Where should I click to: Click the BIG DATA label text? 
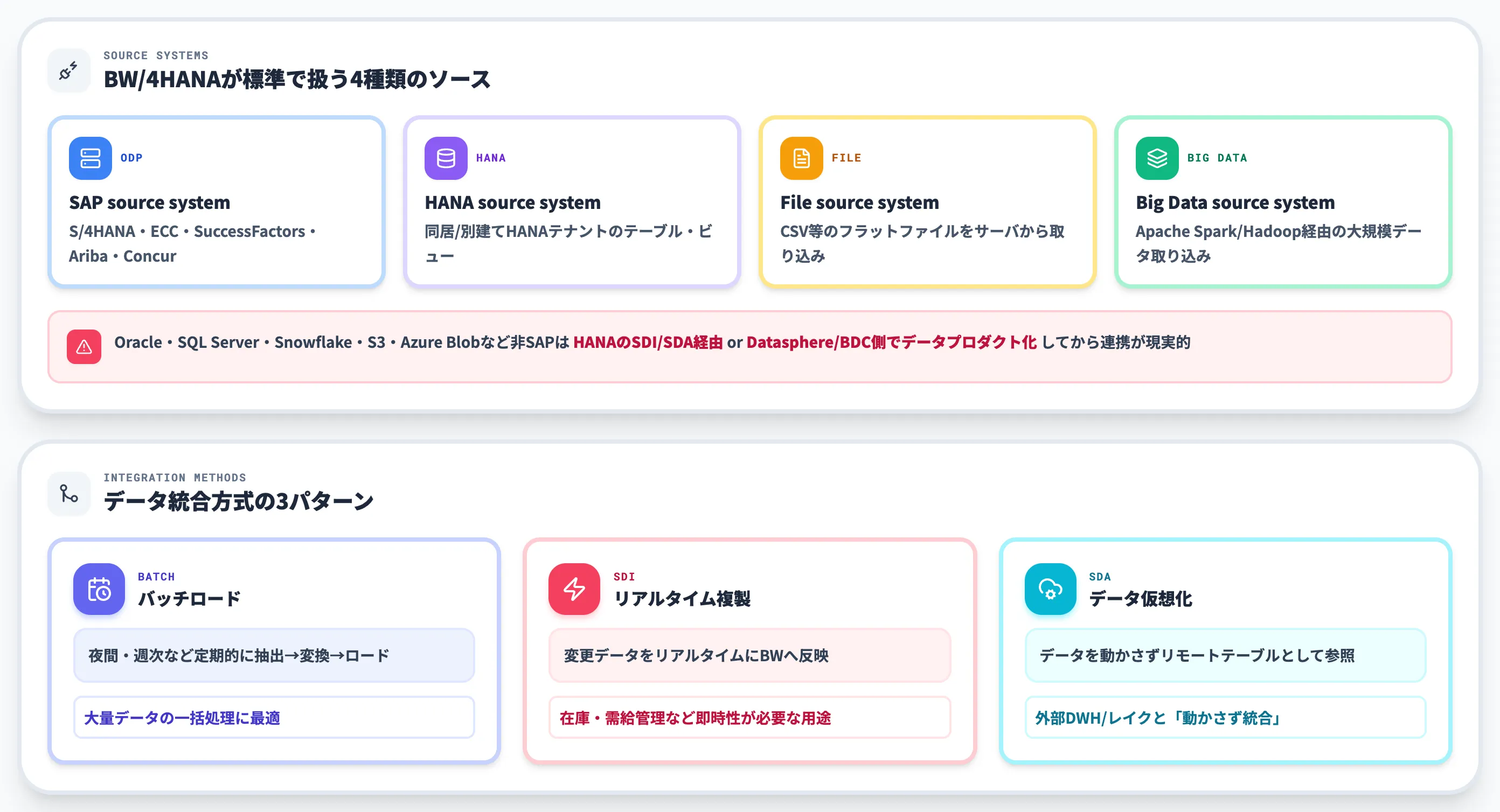pyautogui.click(x=1217, y=158)
